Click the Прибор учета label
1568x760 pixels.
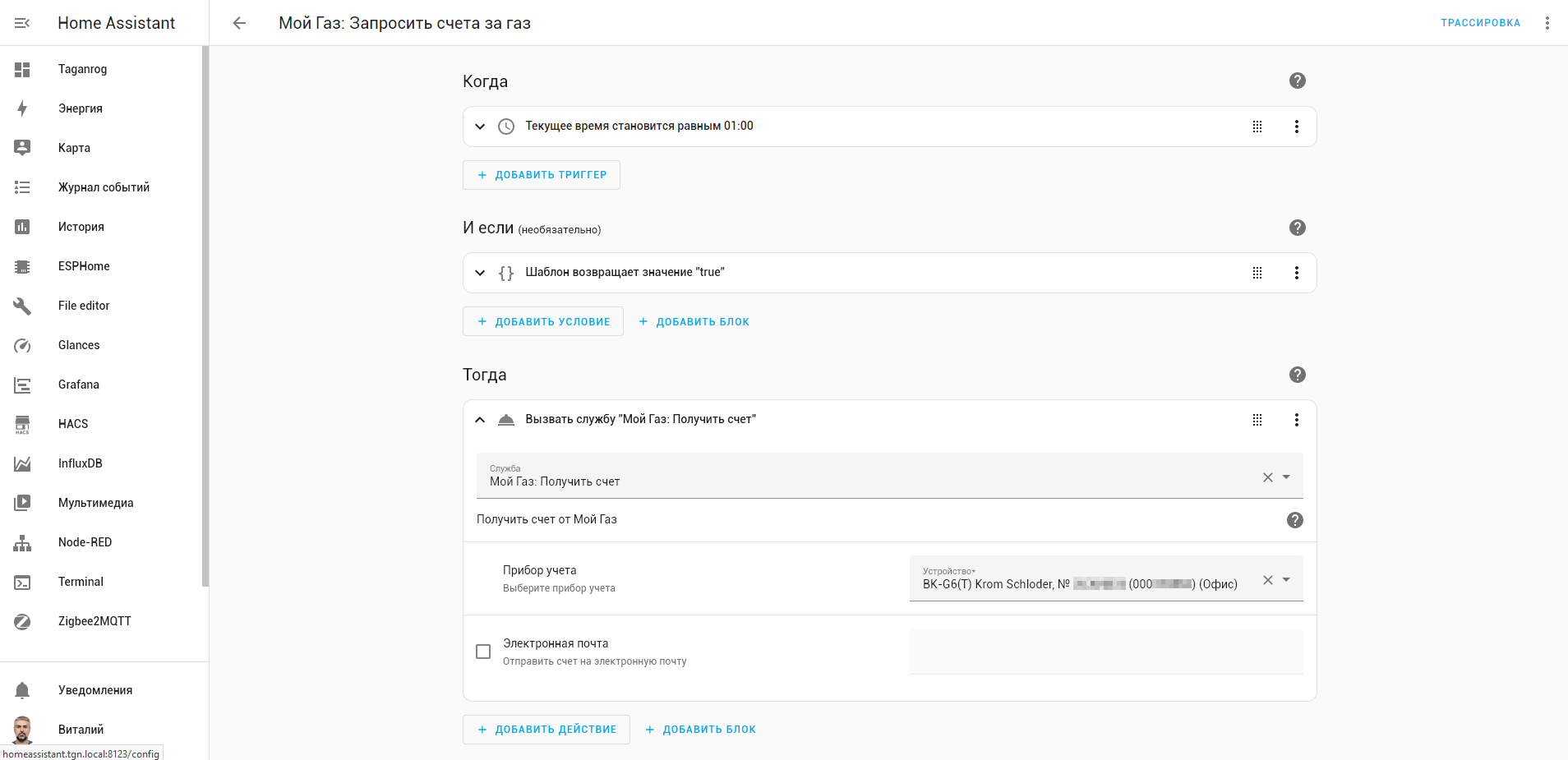click(540, 570)
